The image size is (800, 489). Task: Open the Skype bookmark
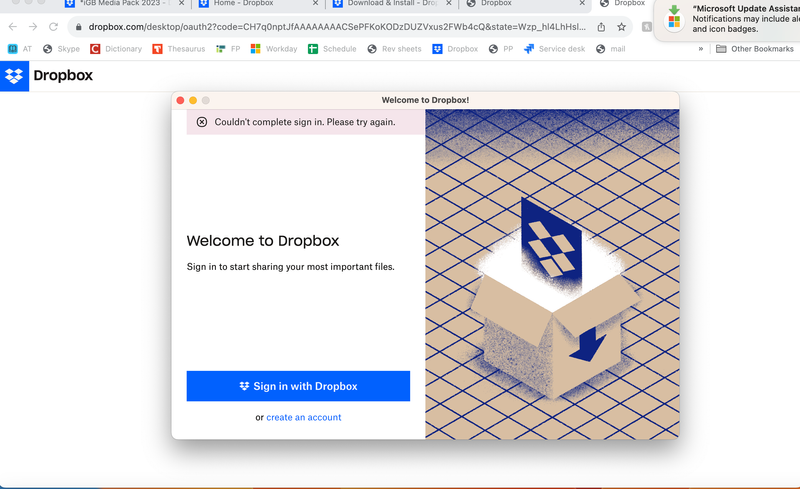click(62, 49)
